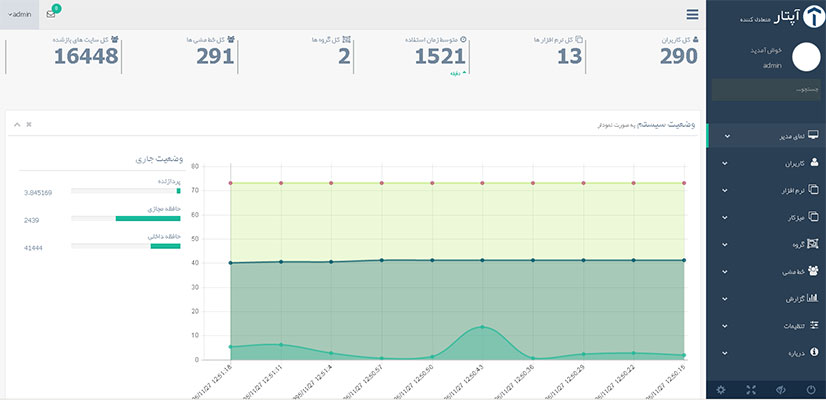
Task: Collapse the وضعیت سیستم panel with up chevron
Action: pyautogui.click(x=17, y=124)
